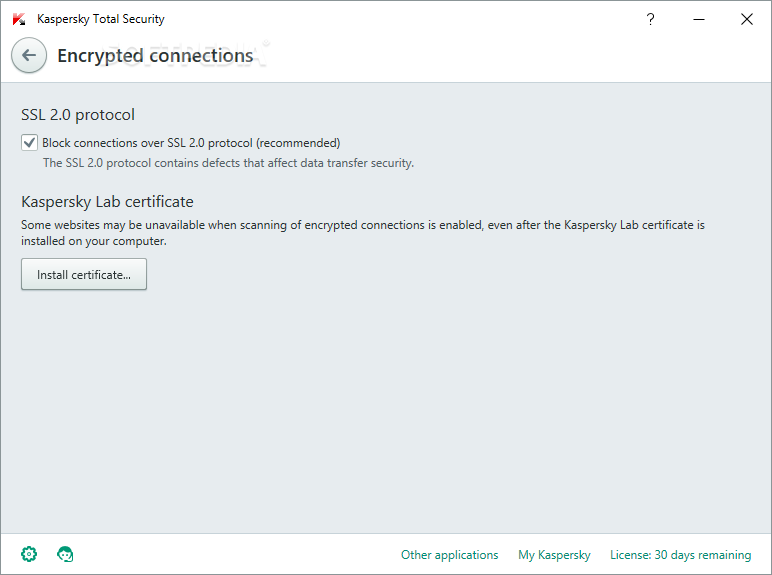Open settings via the gear icon

(29, 554)
